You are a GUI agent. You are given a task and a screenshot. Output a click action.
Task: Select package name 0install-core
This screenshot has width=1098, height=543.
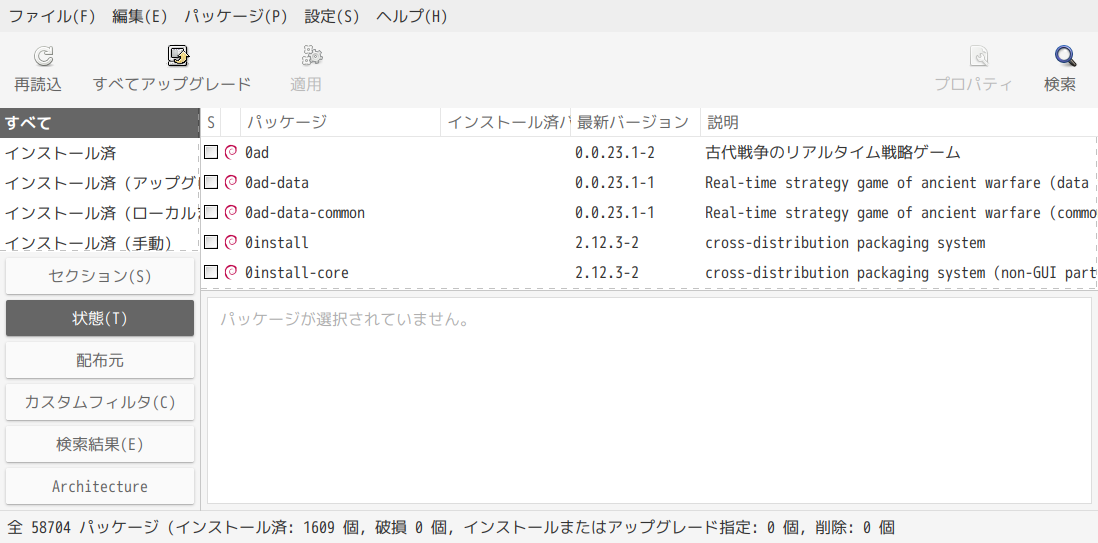coord(297,273)
